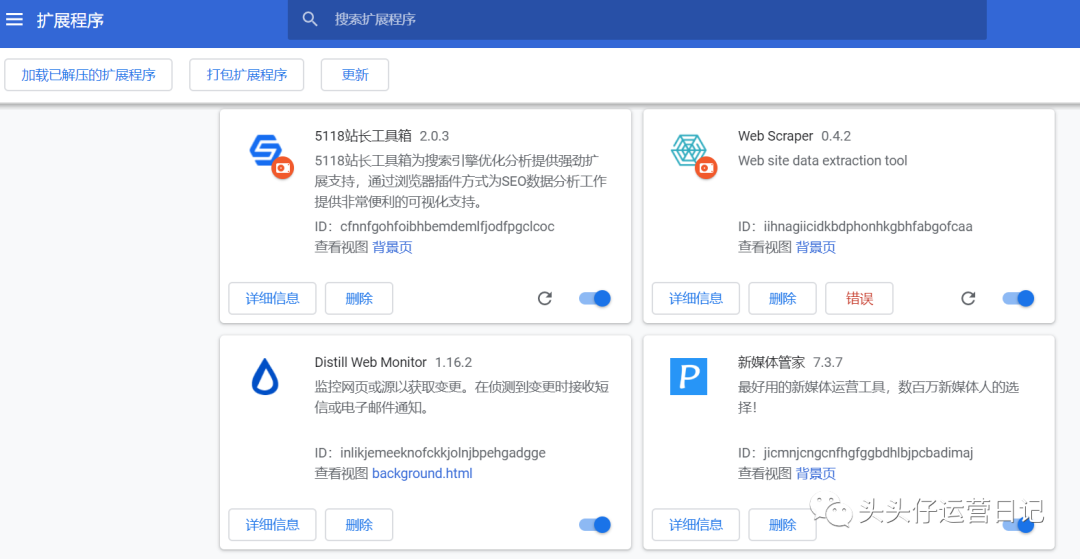Click the Distill Web Monitor droplet icon
This screenshot has height=559, width=1080.
coord(265,377)
